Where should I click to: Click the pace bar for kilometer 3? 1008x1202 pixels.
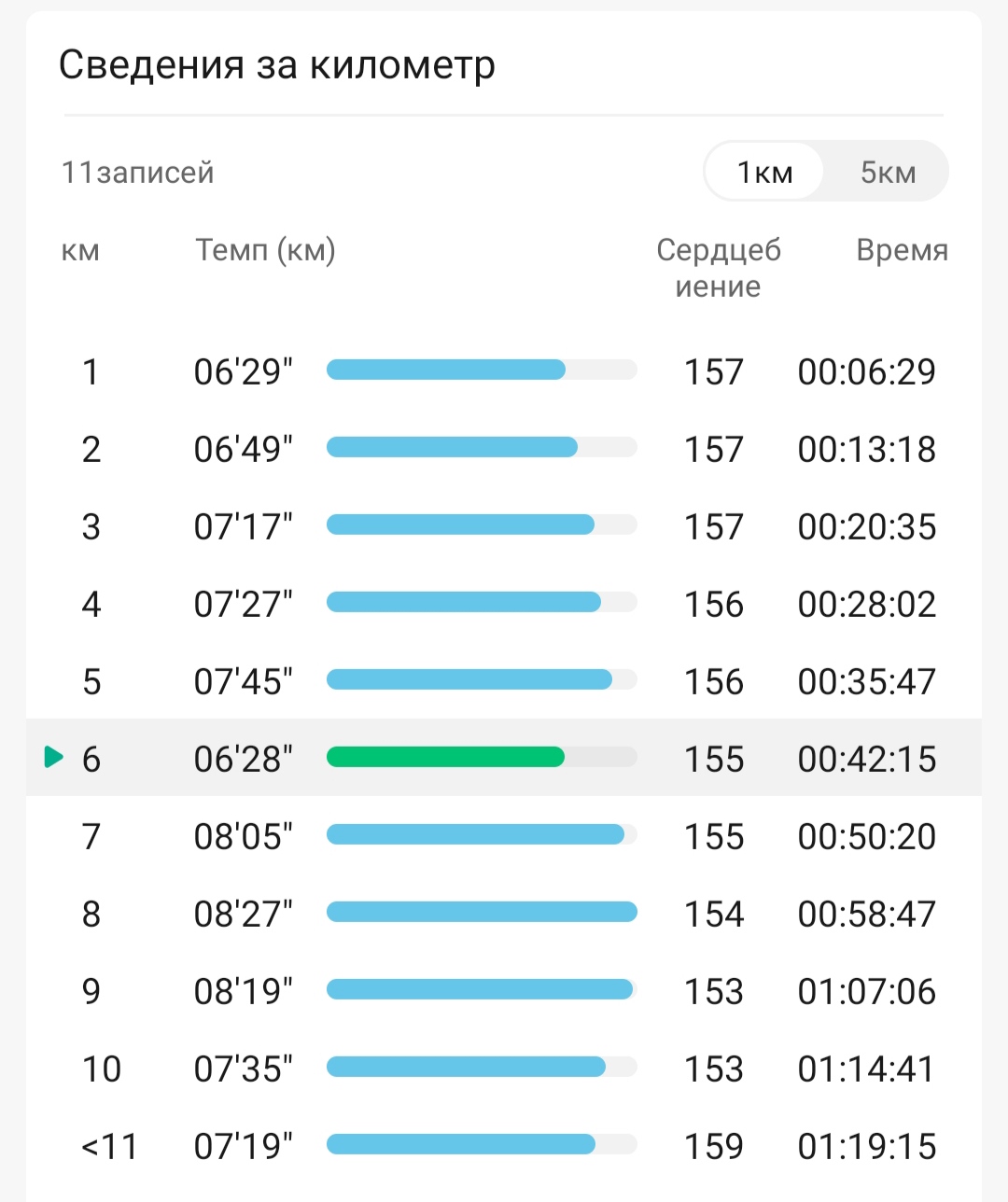(482, 524)
